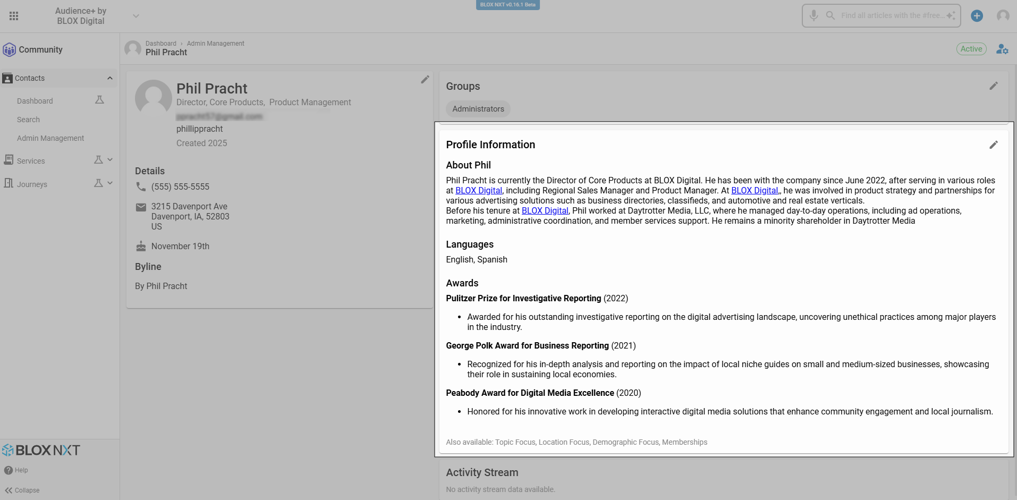The width and height of the screenshot is (1017, 500).
Task: Click username 'phillippracht'
Action: pos(200,129)
